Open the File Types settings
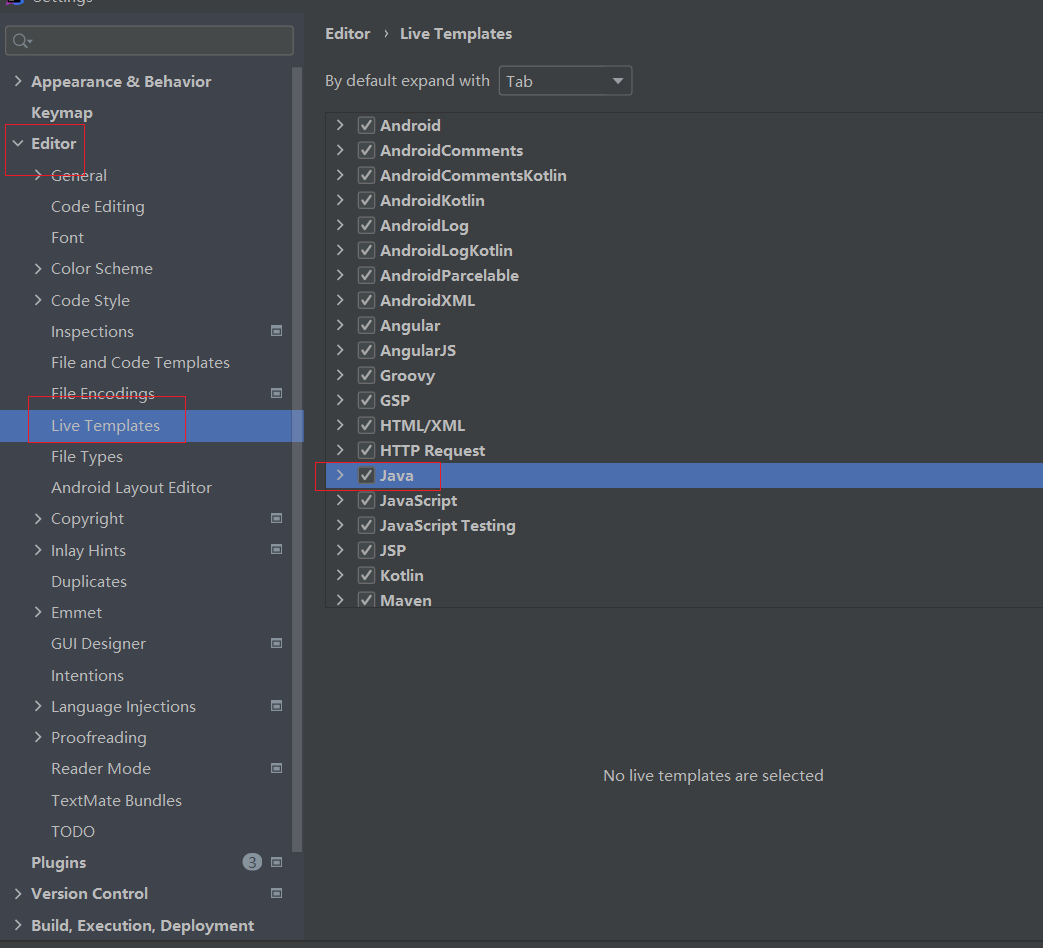This screenshot has height=948, width=1043. tap(87, 456)
